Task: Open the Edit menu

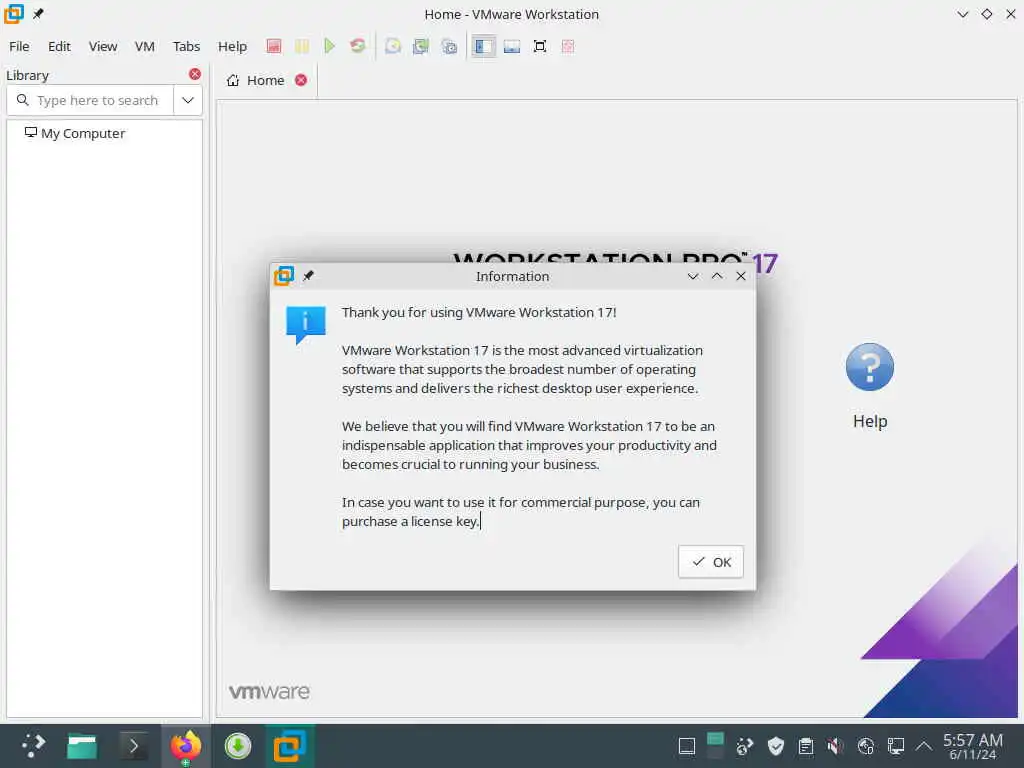Action: [59, 46]
